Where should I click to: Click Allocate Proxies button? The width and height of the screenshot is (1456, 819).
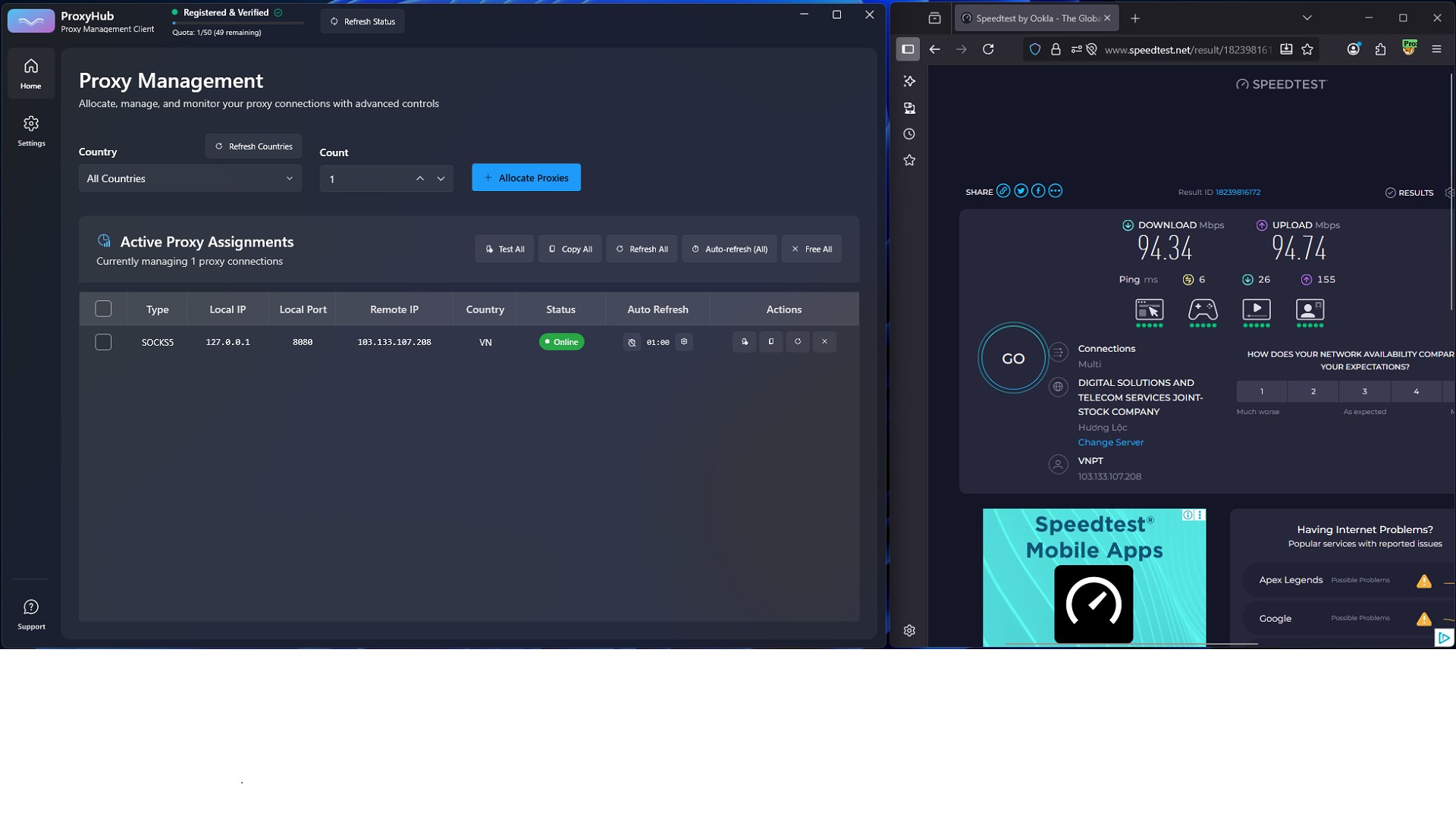pyautogui.click(x=526, y=177)
